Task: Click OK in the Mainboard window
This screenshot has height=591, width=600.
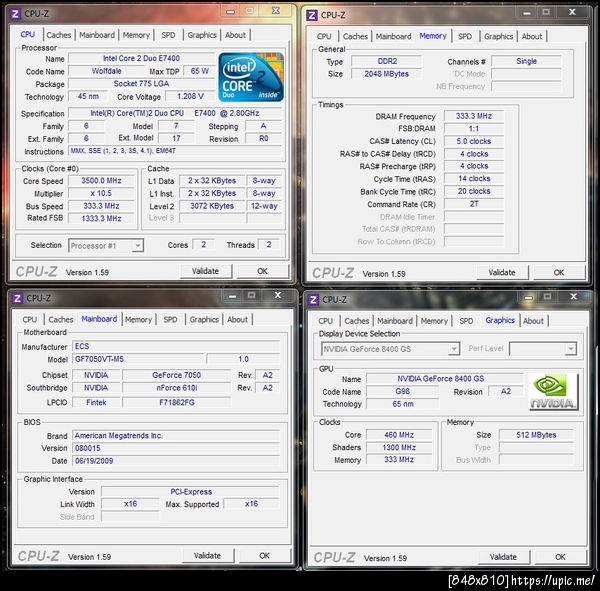Action: [264, 555]
